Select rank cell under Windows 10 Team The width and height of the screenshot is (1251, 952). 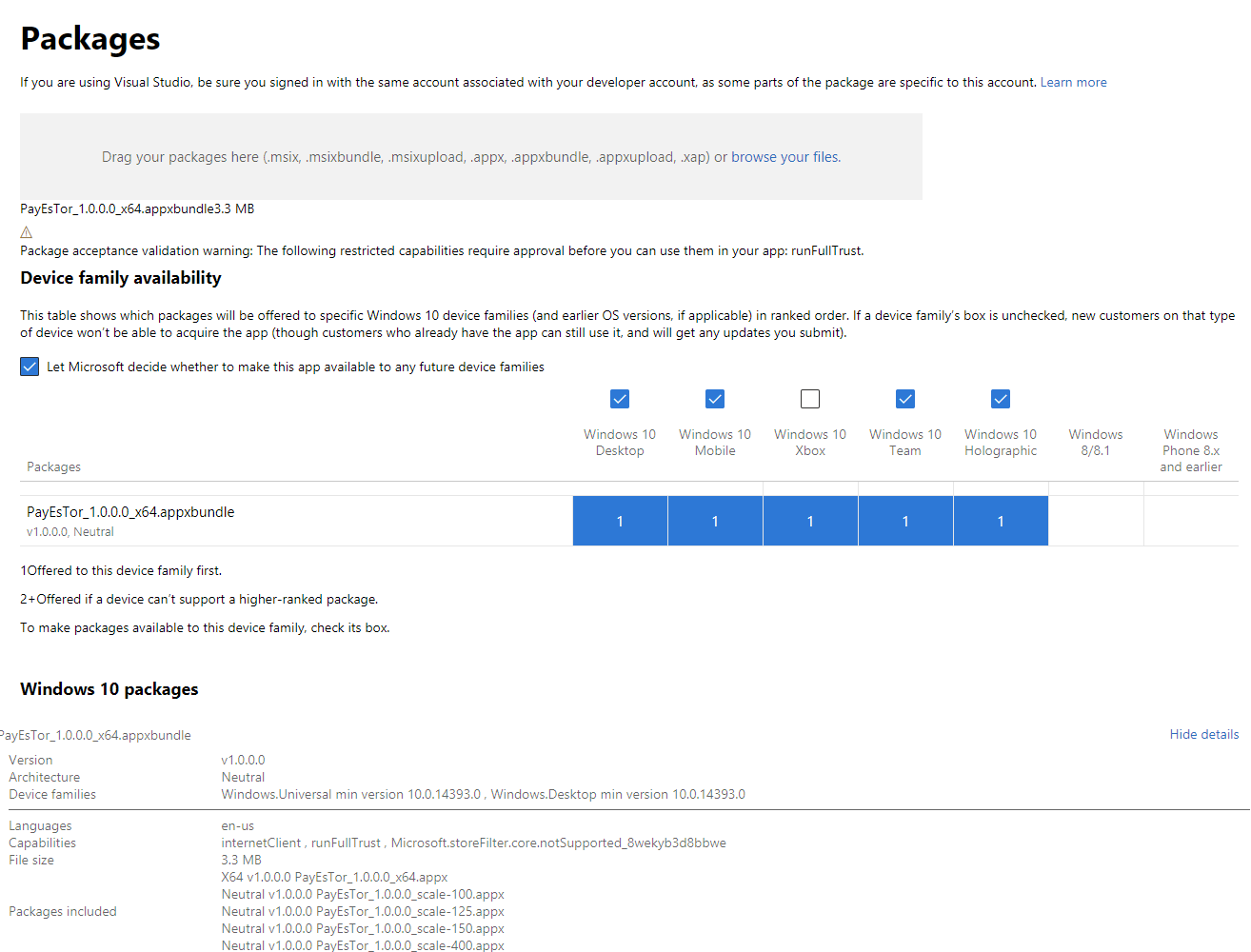(x=905, y=521)
